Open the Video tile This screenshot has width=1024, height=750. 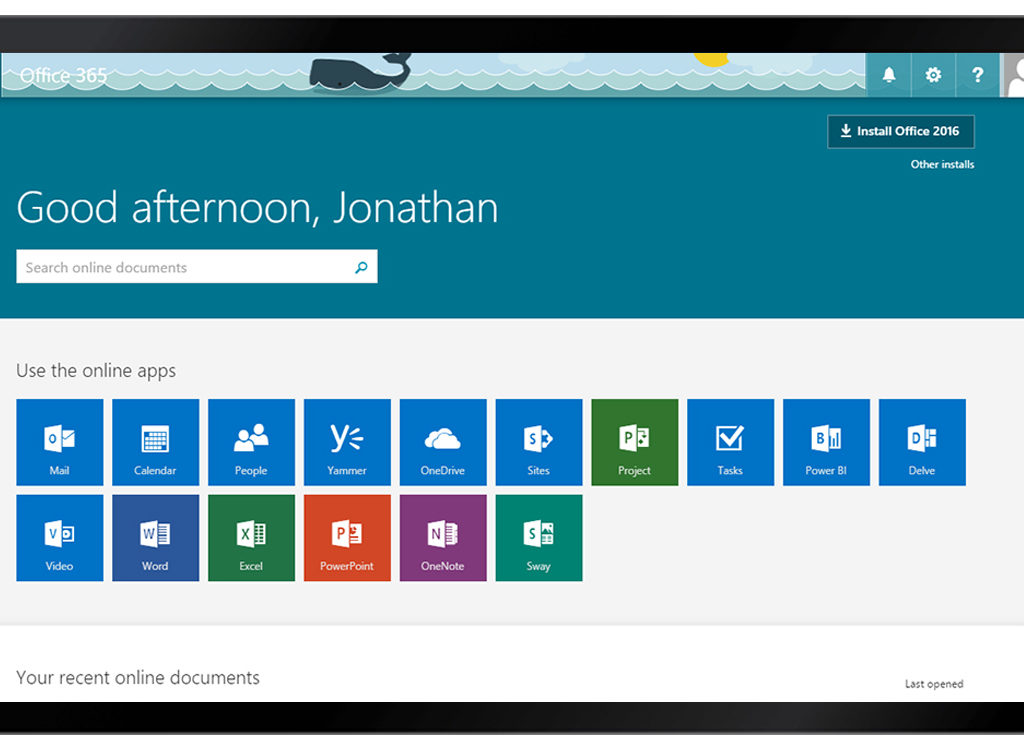(x=59, y=538)
